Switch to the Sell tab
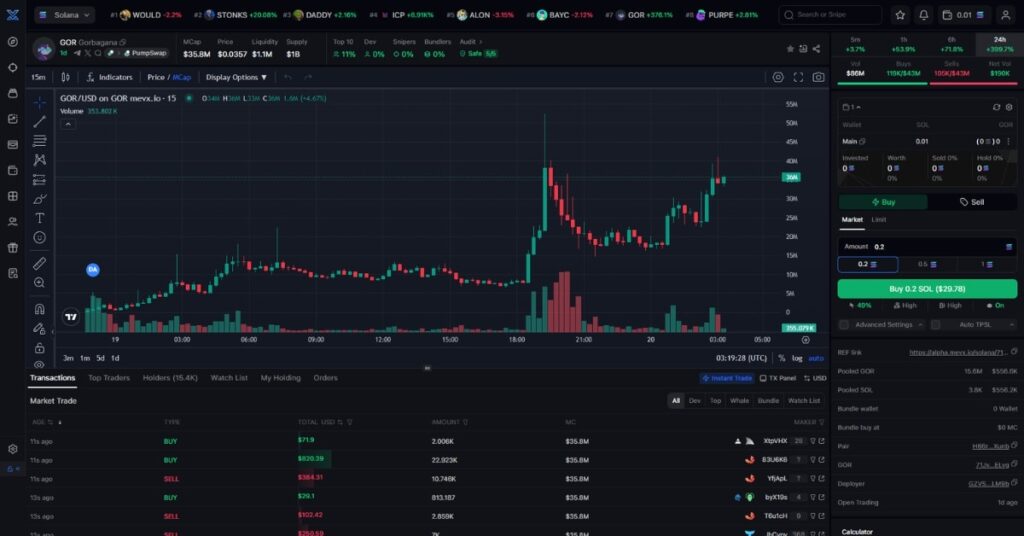Viewport: 1024px width, 536px height. pyautogui.click(x=972, y=202)
